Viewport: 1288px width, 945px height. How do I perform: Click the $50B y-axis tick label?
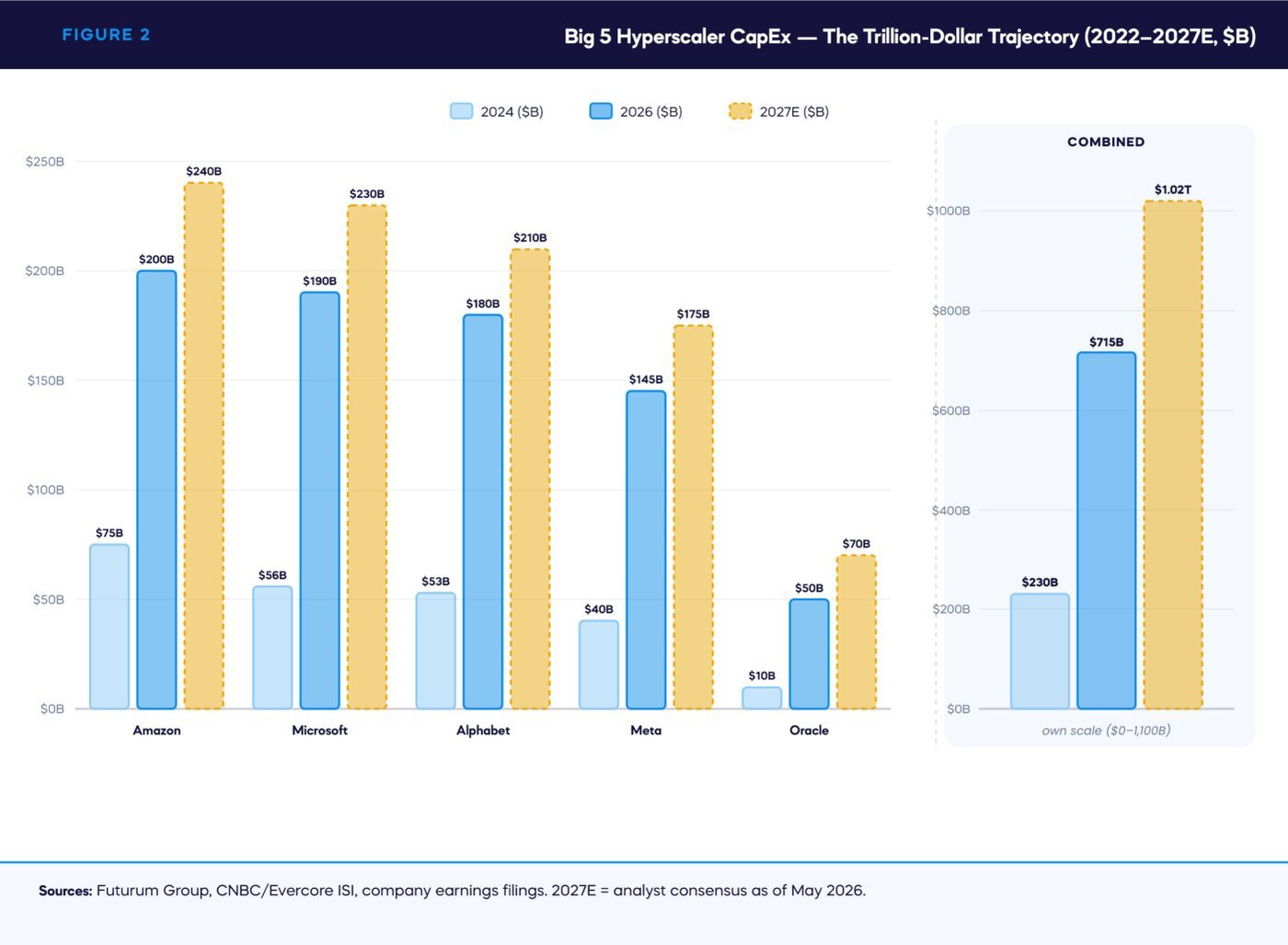pyautogui.click(x=49, y=600)
